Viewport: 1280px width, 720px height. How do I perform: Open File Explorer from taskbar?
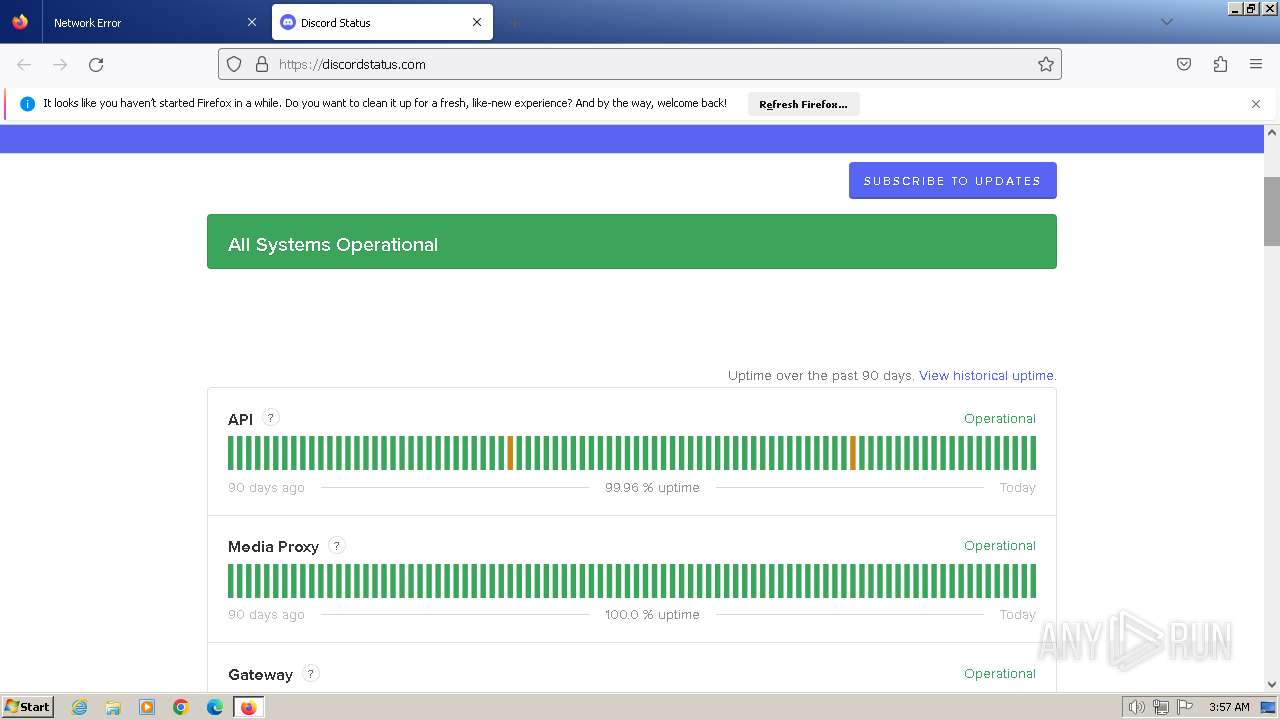(x=113, y=707)
